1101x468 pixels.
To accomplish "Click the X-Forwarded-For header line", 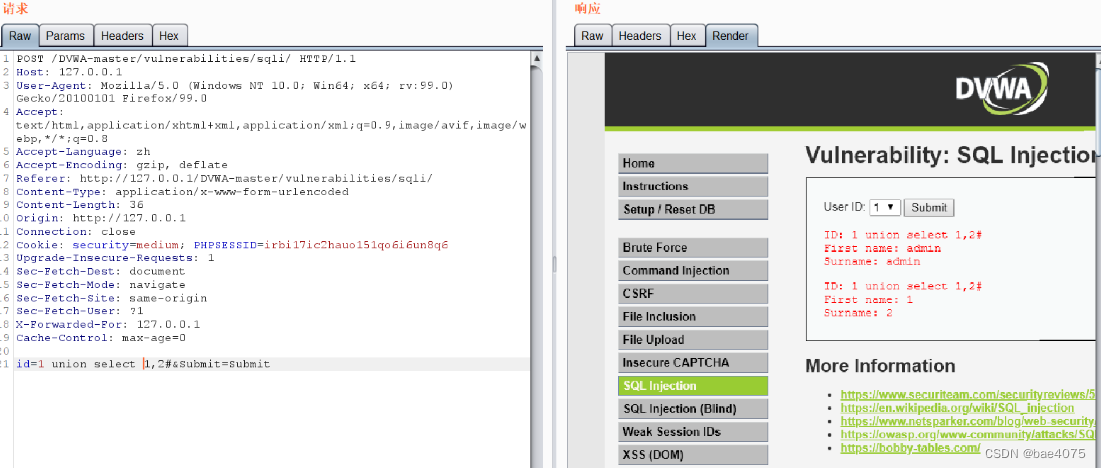I will click(107, 324).
